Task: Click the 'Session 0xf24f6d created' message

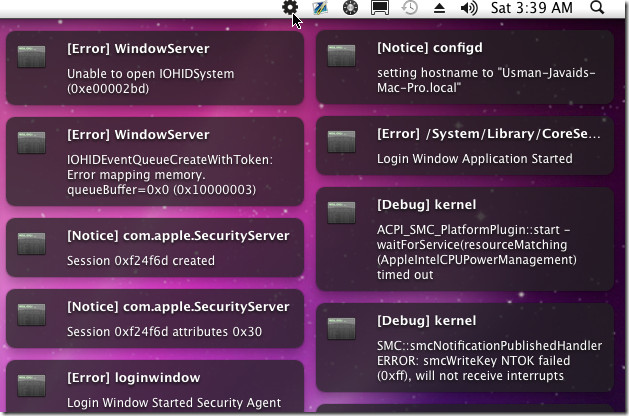Action: tap(141, 261)
